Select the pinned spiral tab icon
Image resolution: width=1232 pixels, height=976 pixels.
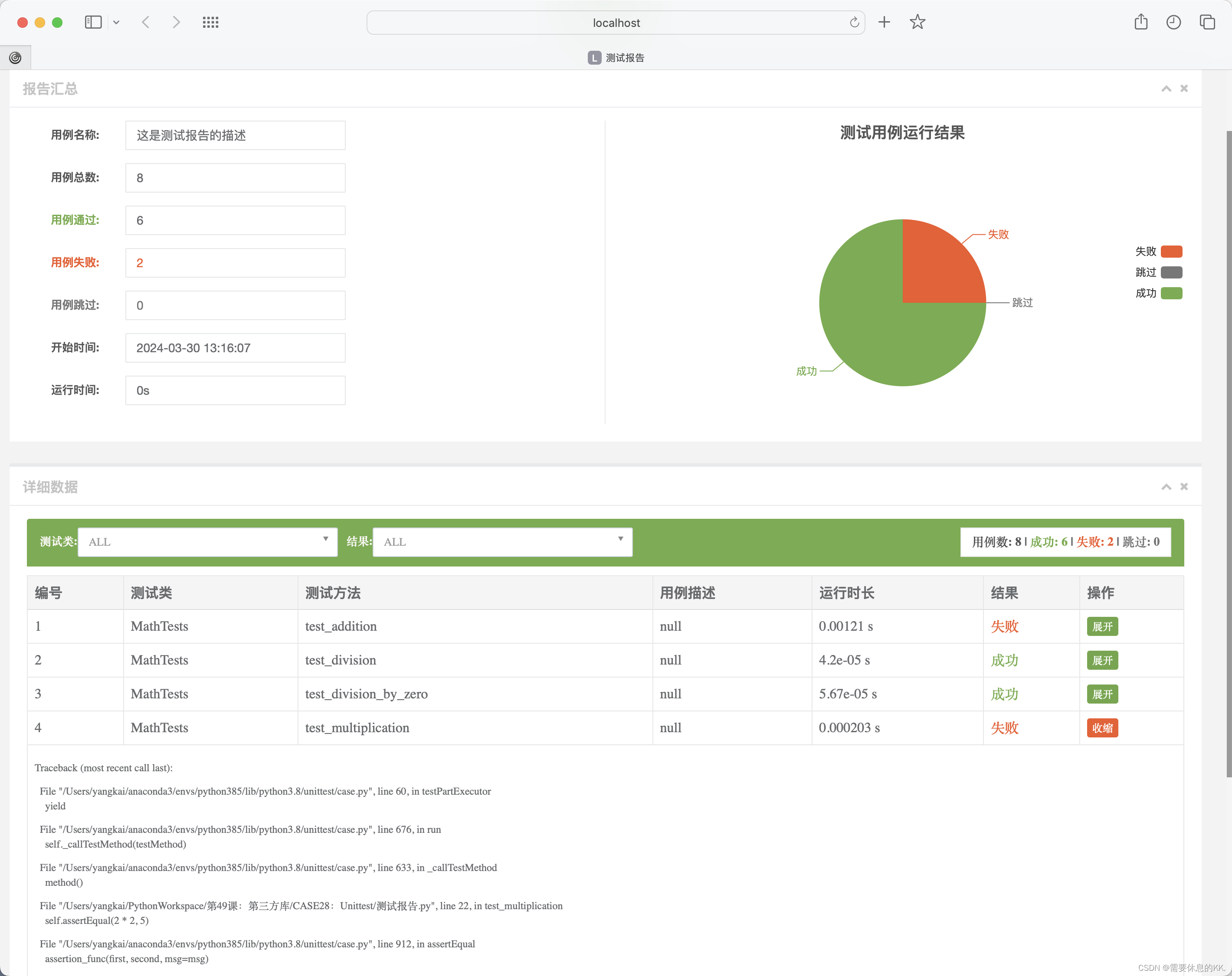[x=16, y=58]
